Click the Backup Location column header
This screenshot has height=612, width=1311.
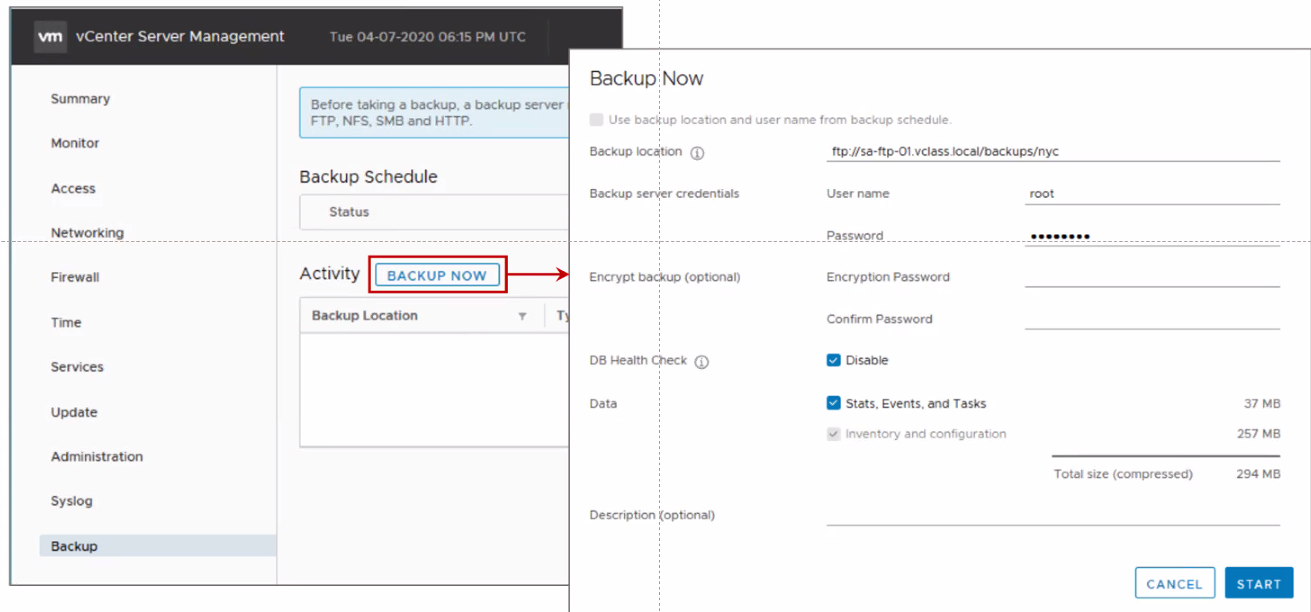click(x=365, y=316)
